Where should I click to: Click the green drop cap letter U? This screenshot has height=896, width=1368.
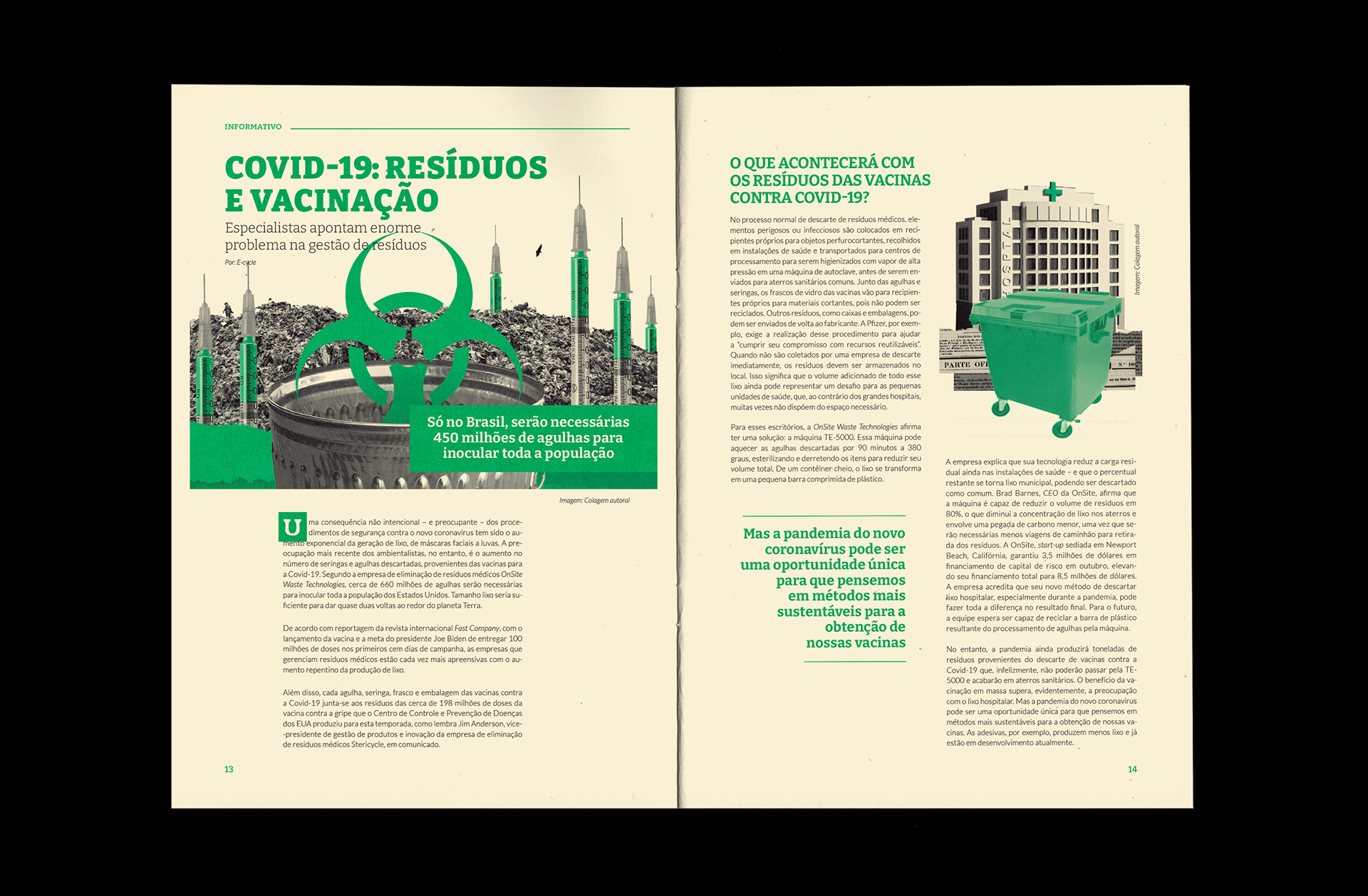[x=292, y=527]
